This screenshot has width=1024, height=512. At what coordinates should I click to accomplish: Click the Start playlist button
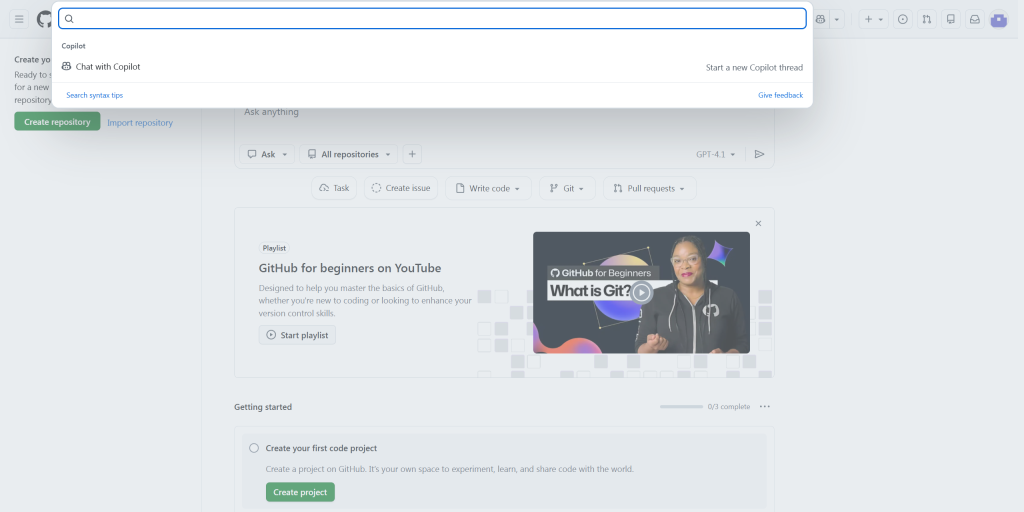pos(297,335)
